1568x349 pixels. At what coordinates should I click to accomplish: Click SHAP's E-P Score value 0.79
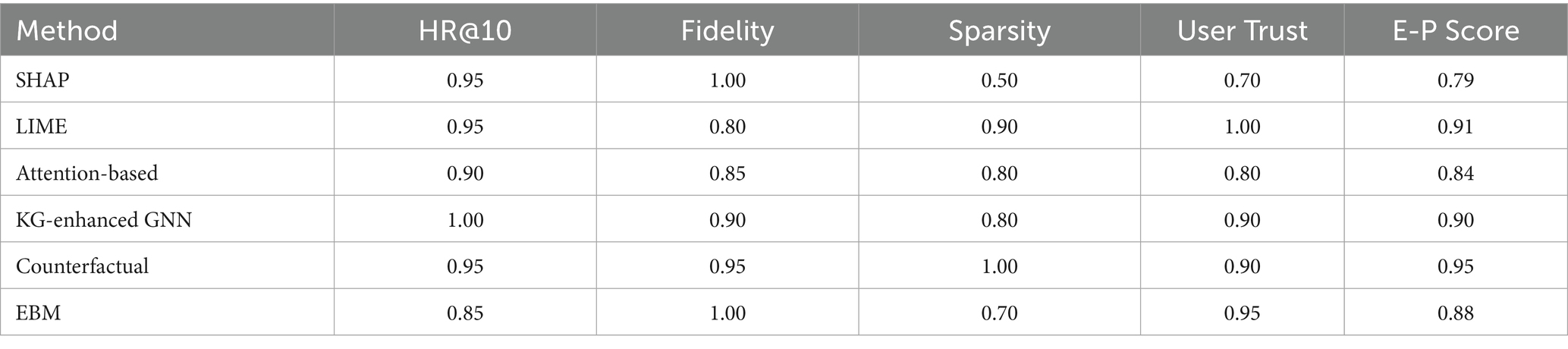1455,80
